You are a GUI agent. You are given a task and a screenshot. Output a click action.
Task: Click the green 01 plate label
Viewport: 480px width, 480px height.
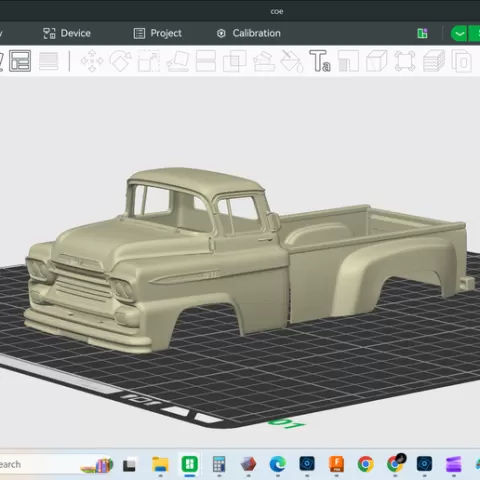pos(287,423)
